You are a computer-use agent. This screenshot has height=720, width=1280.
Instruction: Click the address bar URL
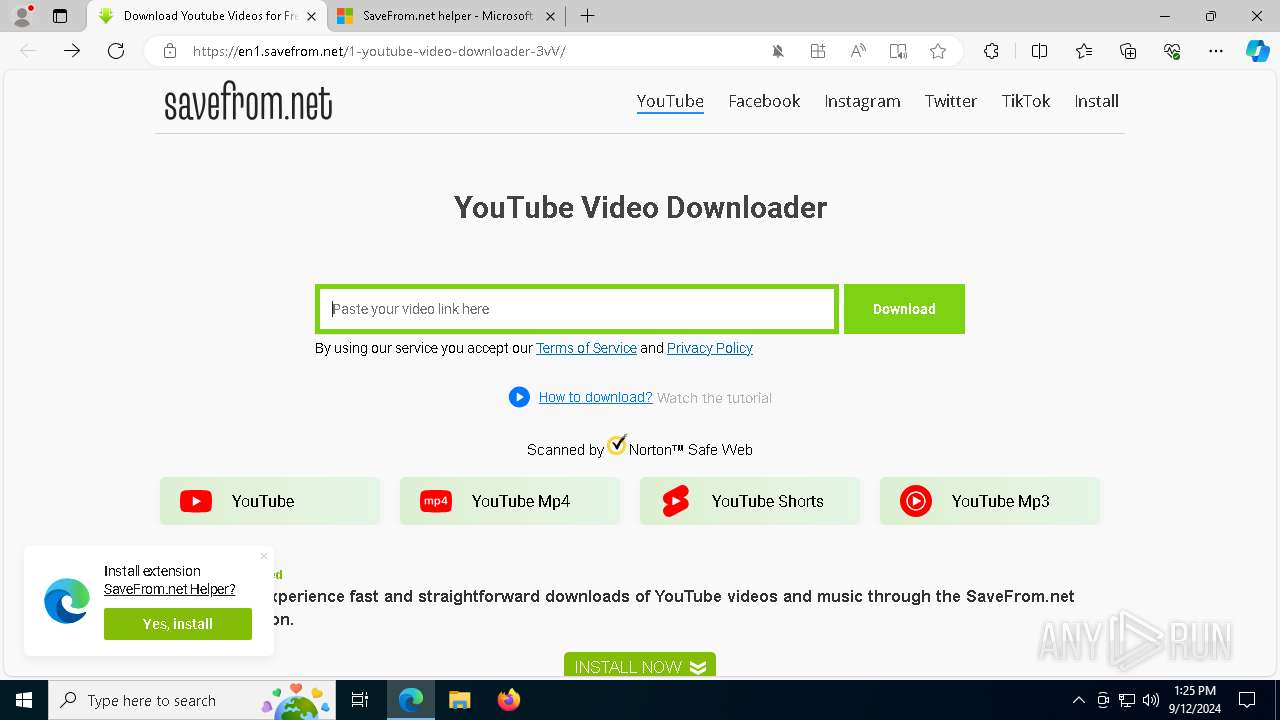379,51
